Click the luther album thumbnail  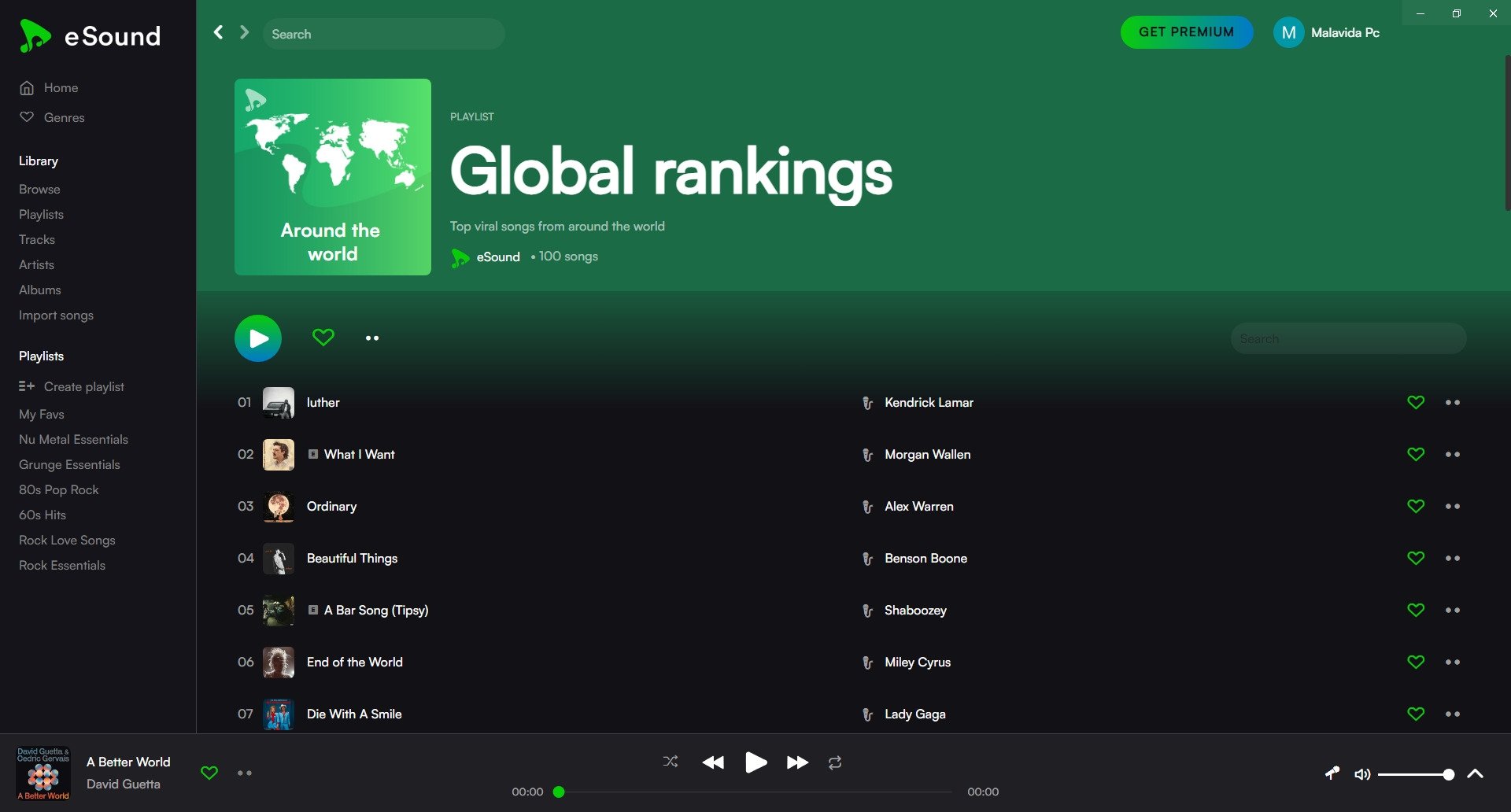tap(278, 402)
